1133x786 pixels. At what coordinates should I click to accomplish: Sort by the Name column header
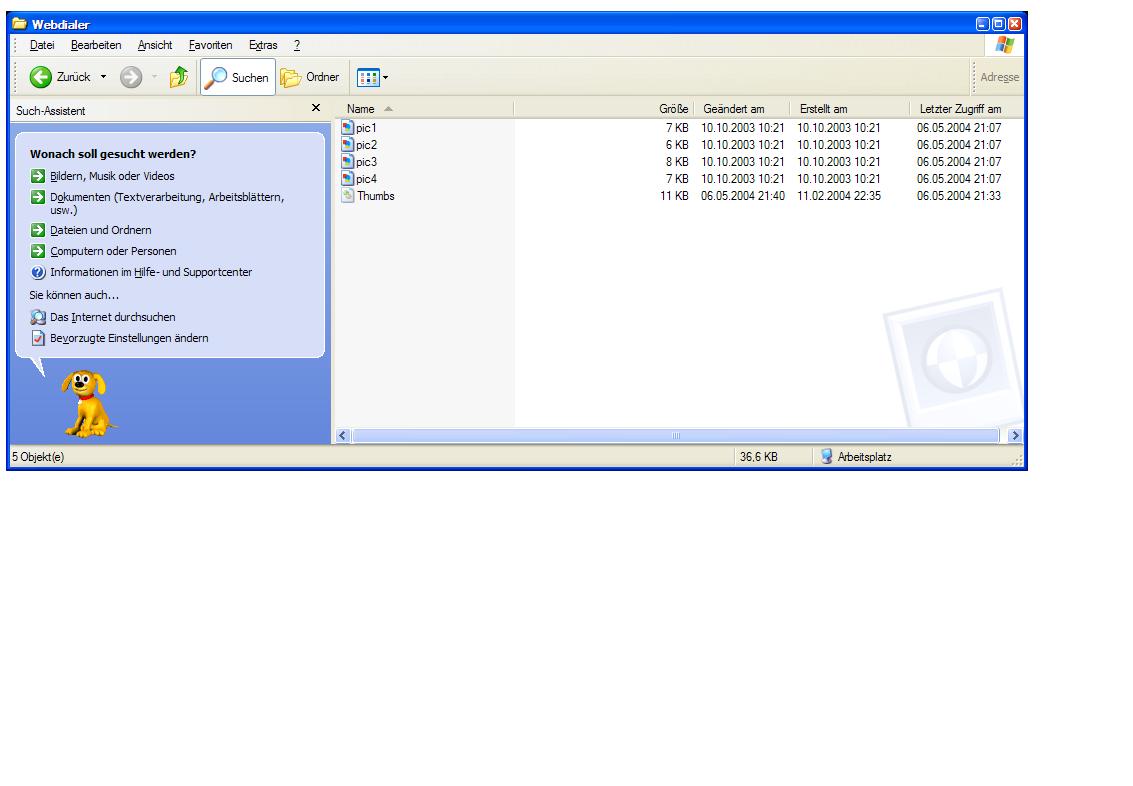click(x=426, y=108)
